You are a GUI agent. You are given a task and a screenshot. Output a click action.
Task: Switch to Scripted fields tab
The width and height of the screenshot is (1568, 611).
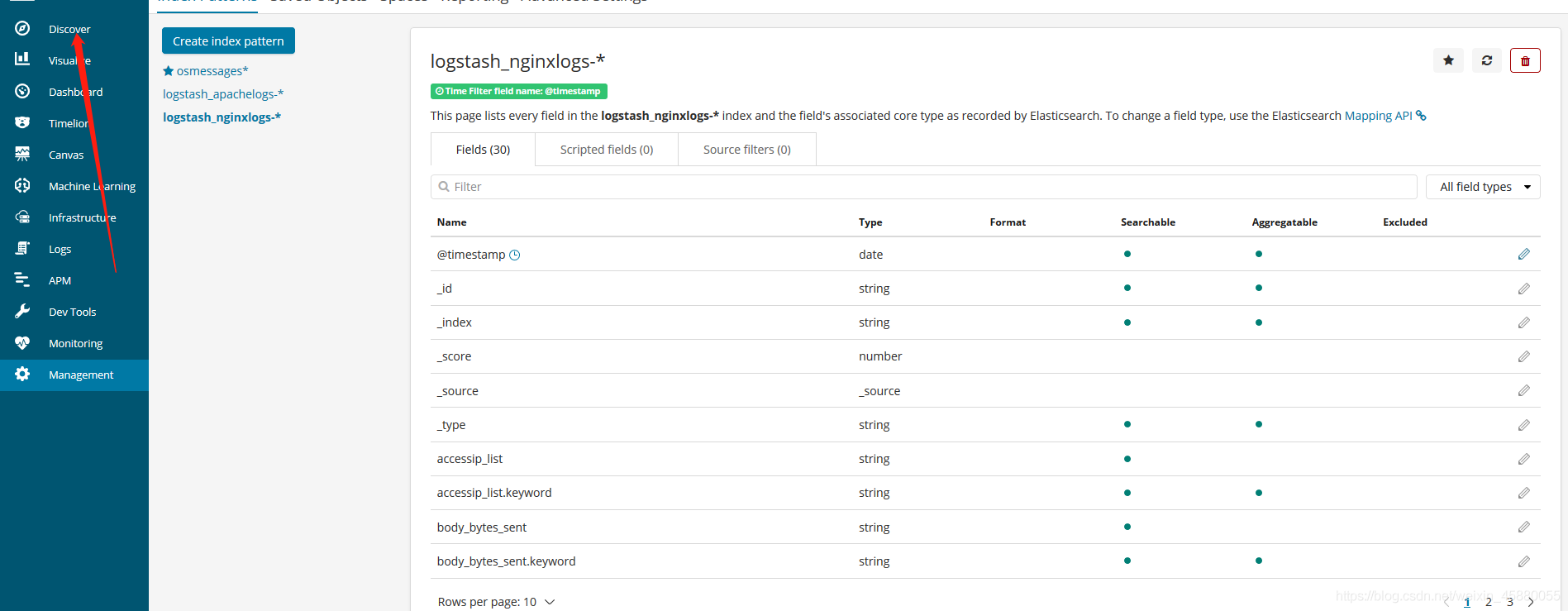607,150
